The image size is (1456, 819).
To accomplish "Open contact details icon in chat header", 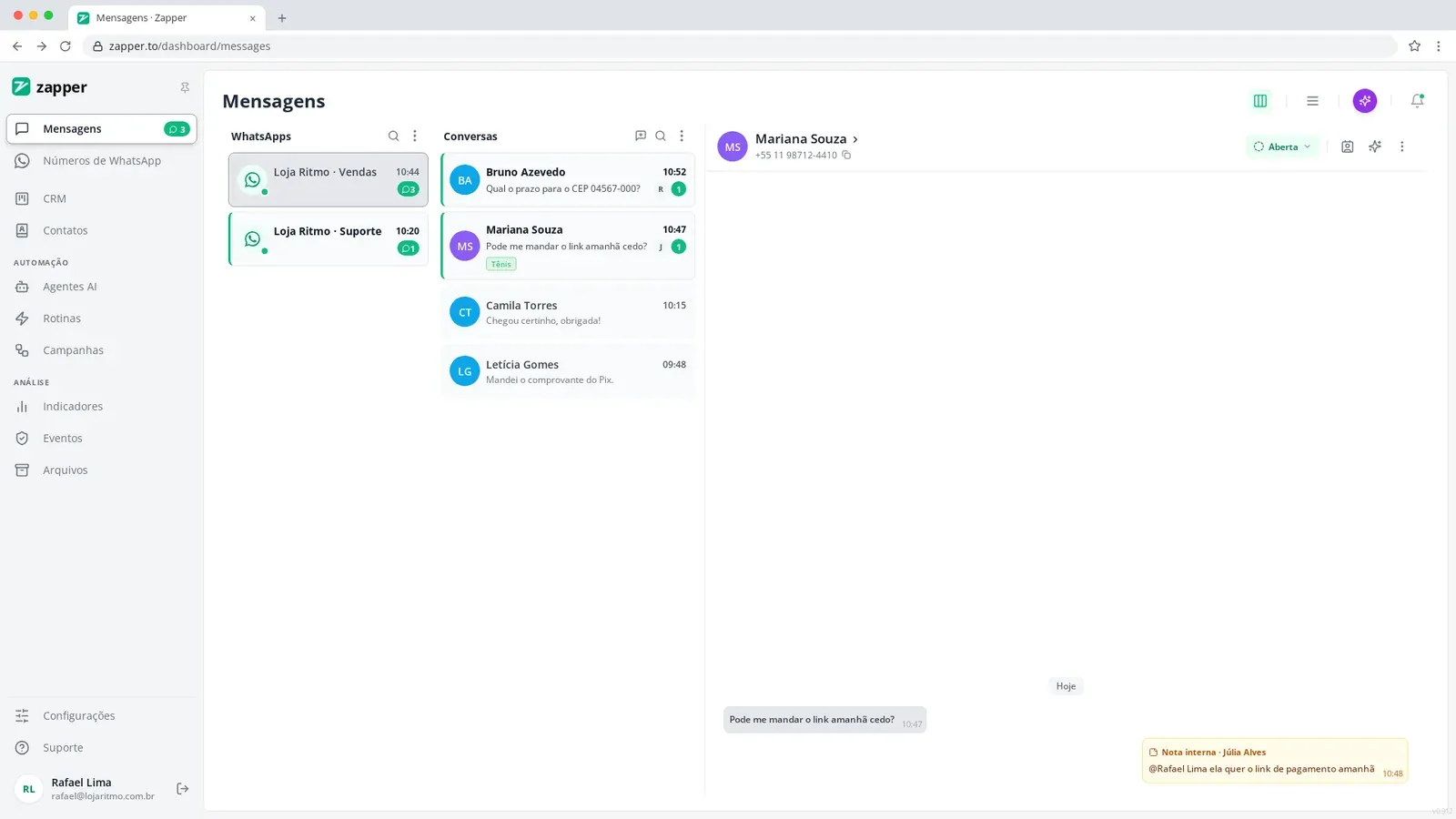I will [x=1348, y=147].
